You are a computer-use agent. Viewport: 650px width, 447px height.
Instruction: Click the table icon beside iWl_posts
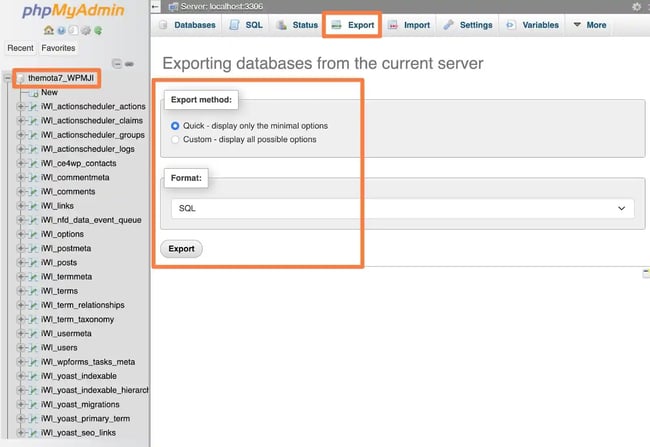pos(32,262)
